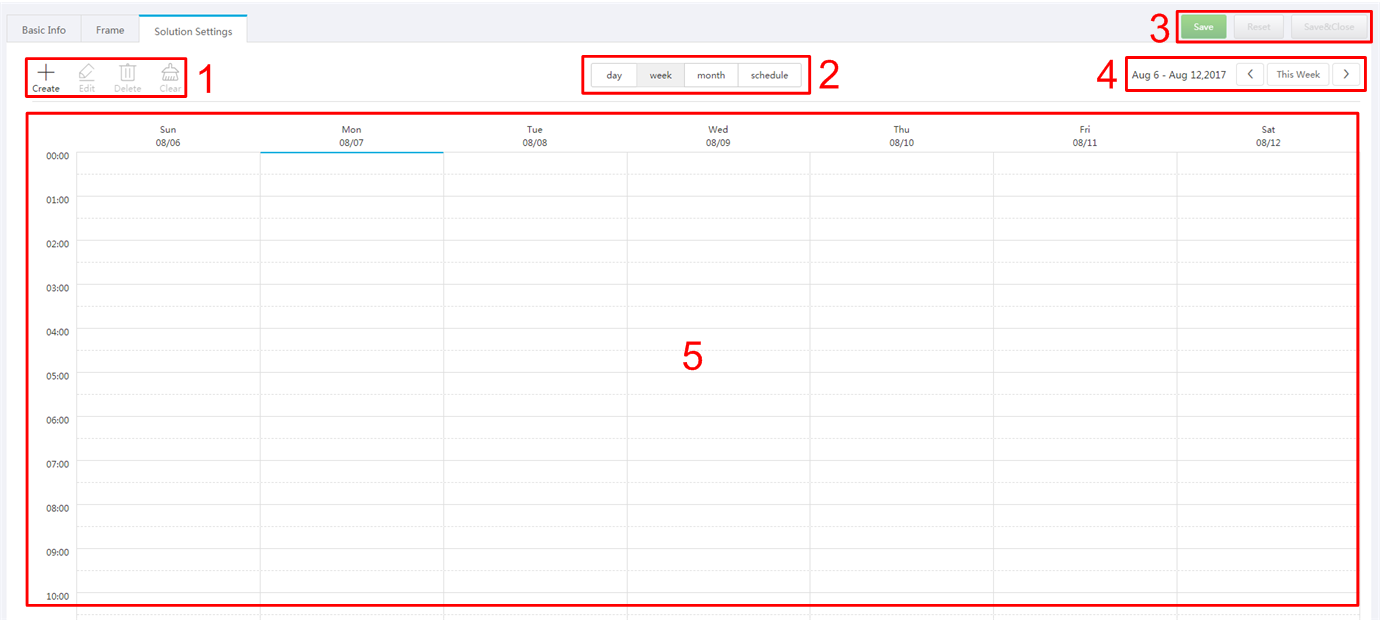This screenshot has height=620, width=1380.
Task: Click the 01:00 time label
Action: coord(58,200)
